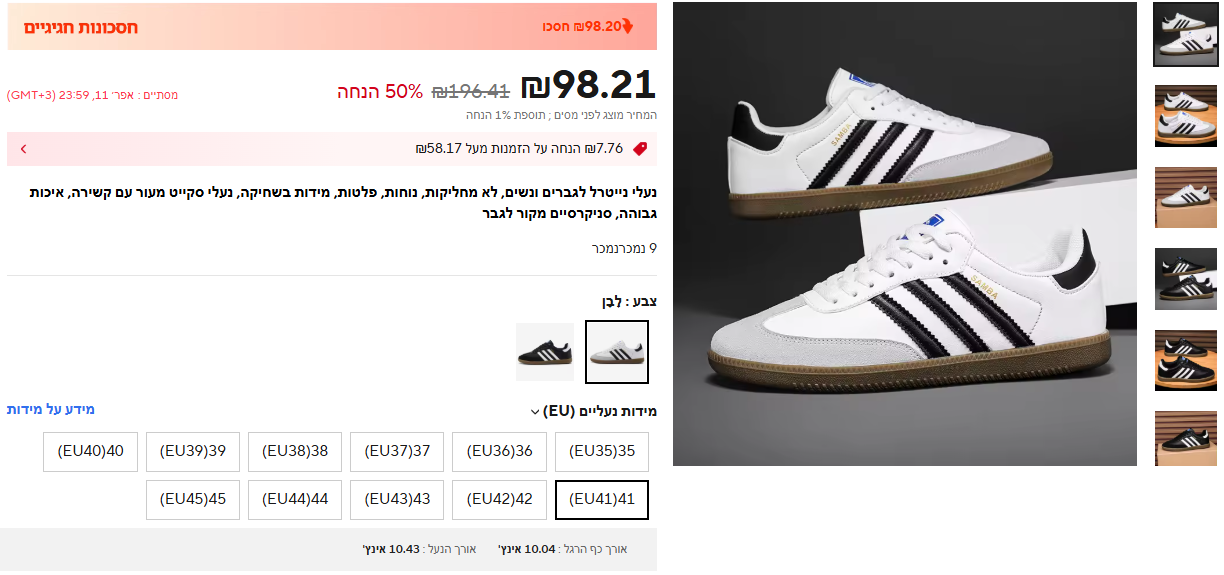Choose size 40 (EU40)

(x=90, y=452)
